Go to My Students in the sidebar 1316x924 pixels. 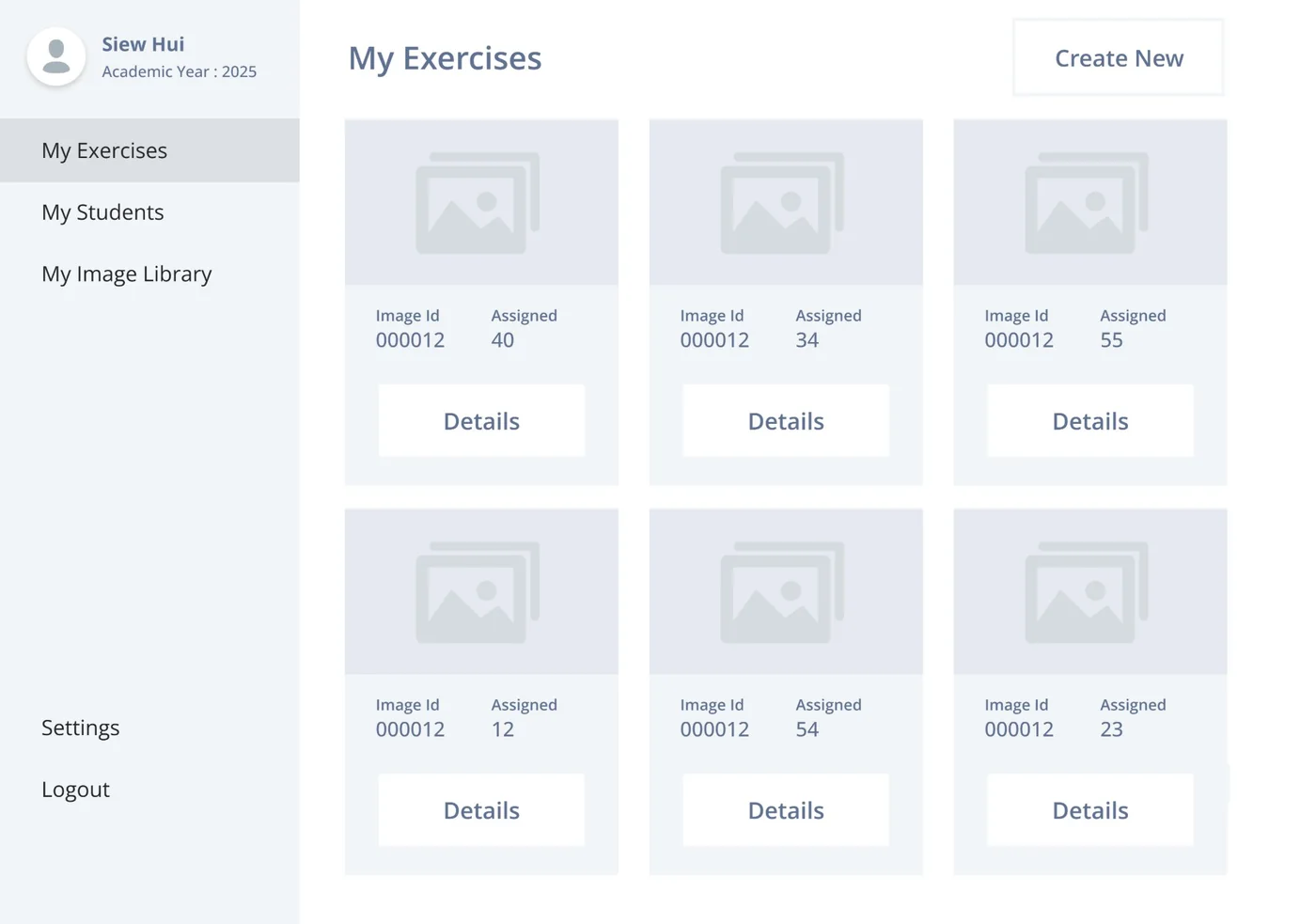(102, 212)
